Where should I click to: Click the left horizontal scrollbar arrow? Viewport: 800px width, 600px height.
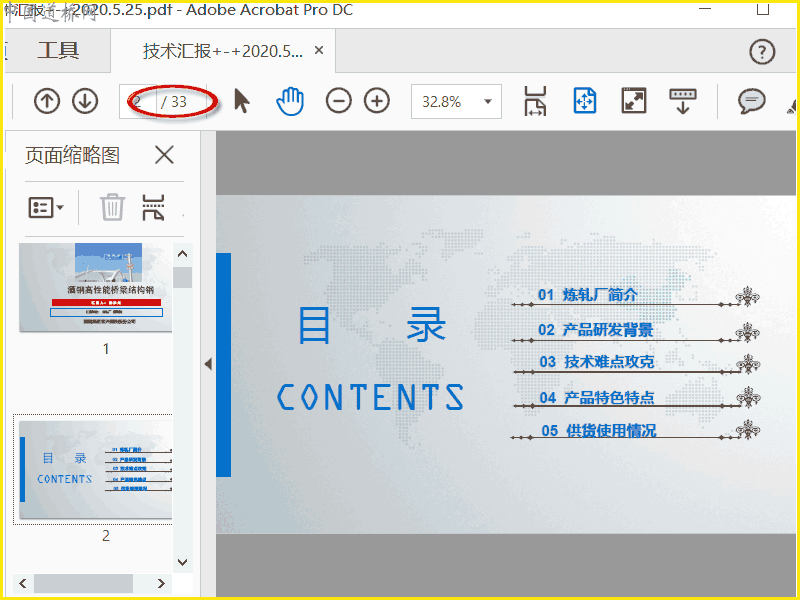point(23,583)
